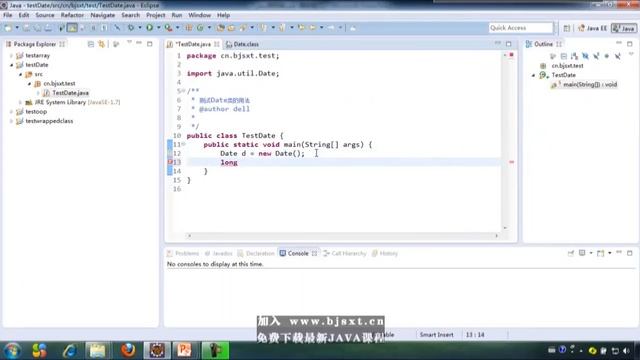Switch to the Problems tab

click(x=183, y=253)
